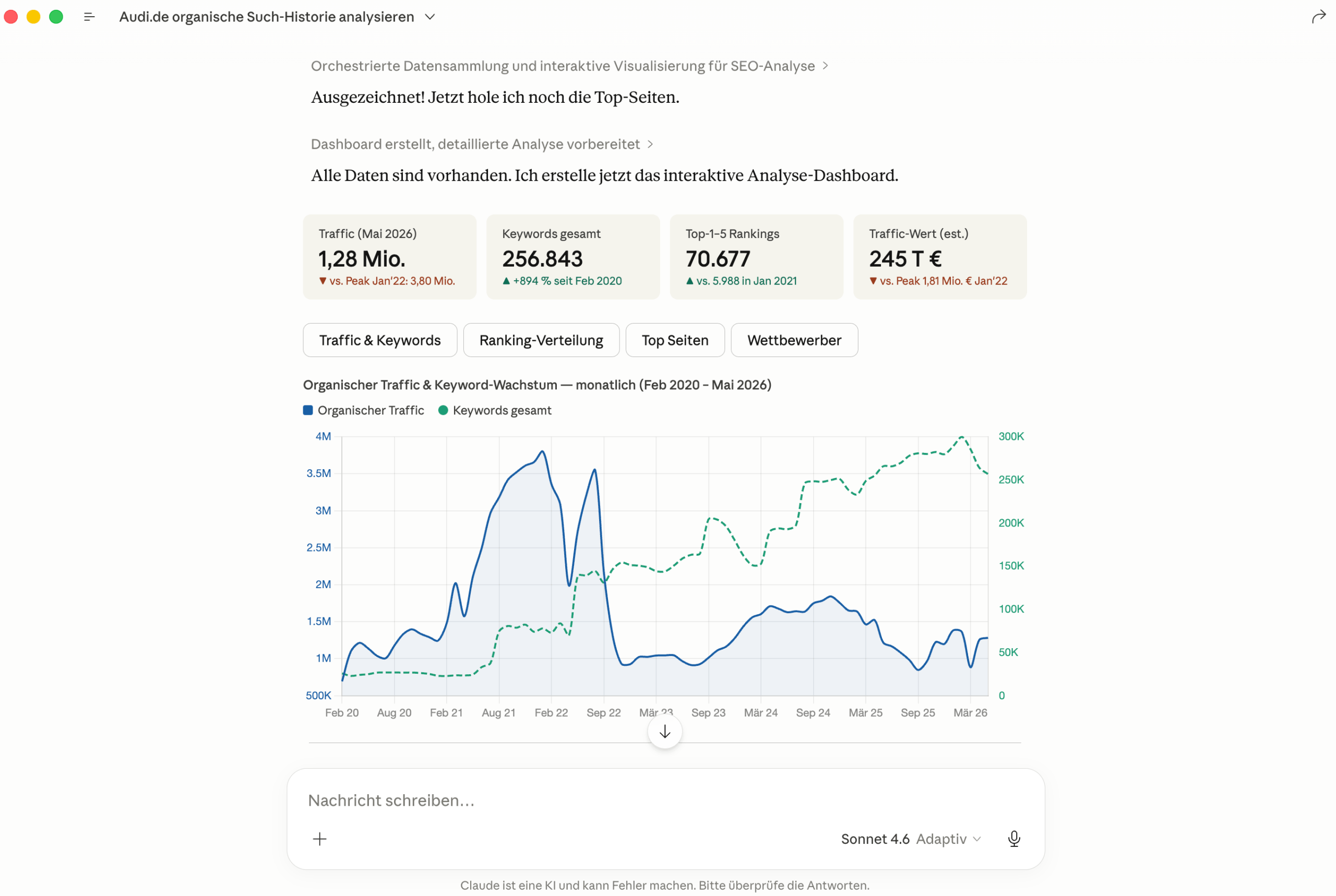Click the red close window button
The image size is (1336, 896).
(11, 17)
